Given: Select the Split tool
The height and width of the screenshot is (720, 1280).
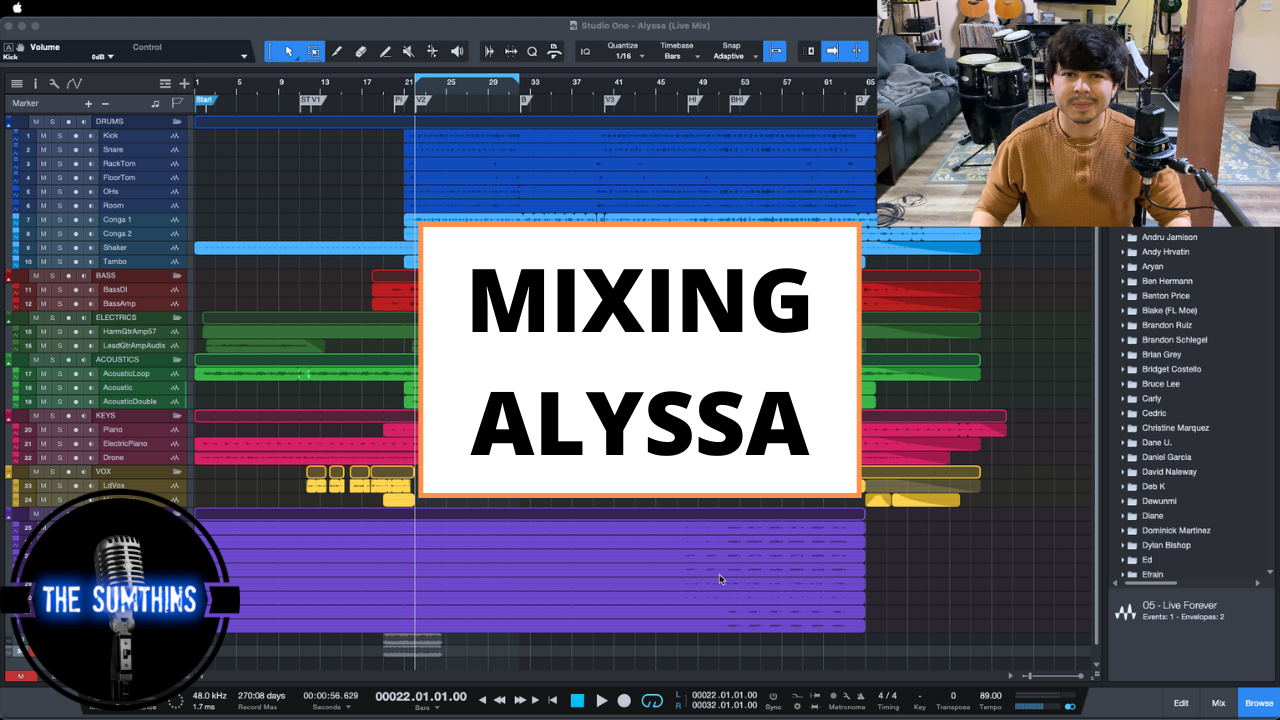Looking at the screenshot, I should tap(337, 51).
